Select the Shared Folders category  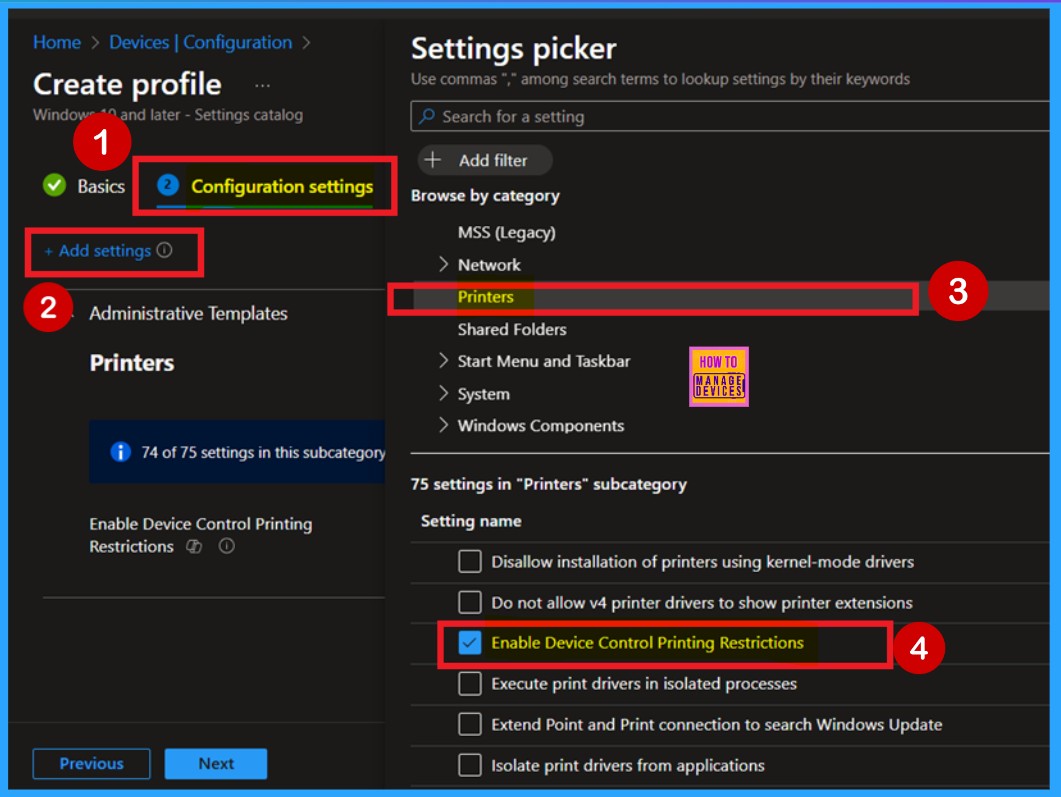click(511, 329)
